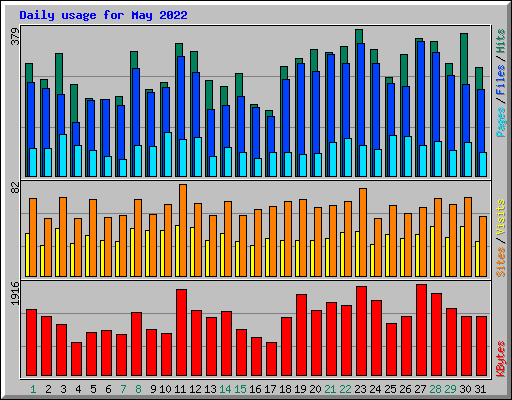Click day 13 on the x-axis
512x400 pixels.
pos(210,389)
